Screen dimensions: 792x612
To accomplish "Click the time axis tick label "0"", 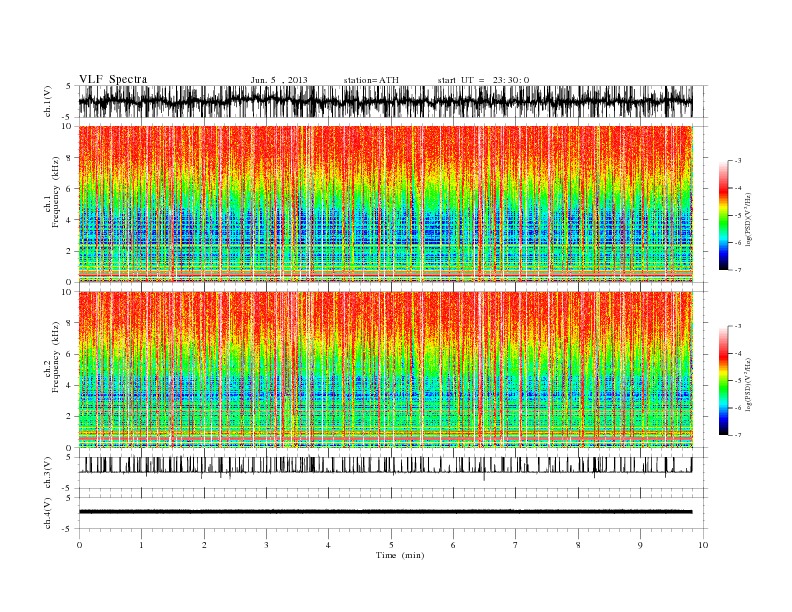I will tap(79, 545).
